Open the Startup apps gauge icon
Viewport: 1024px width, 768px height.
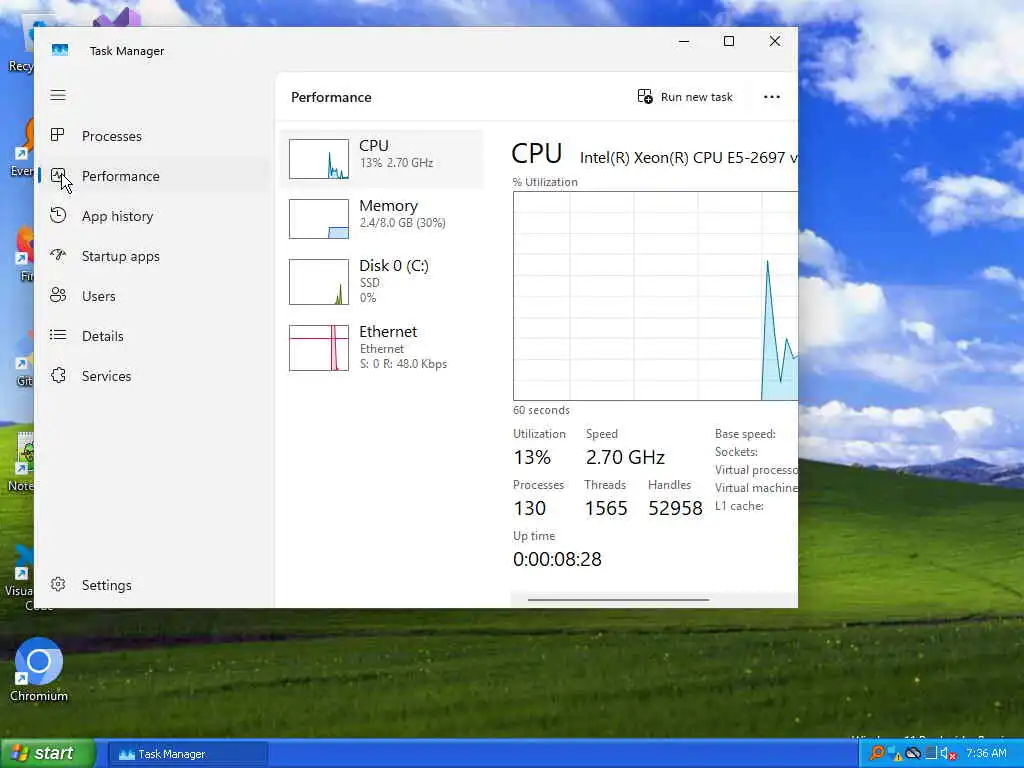(58, 255)
